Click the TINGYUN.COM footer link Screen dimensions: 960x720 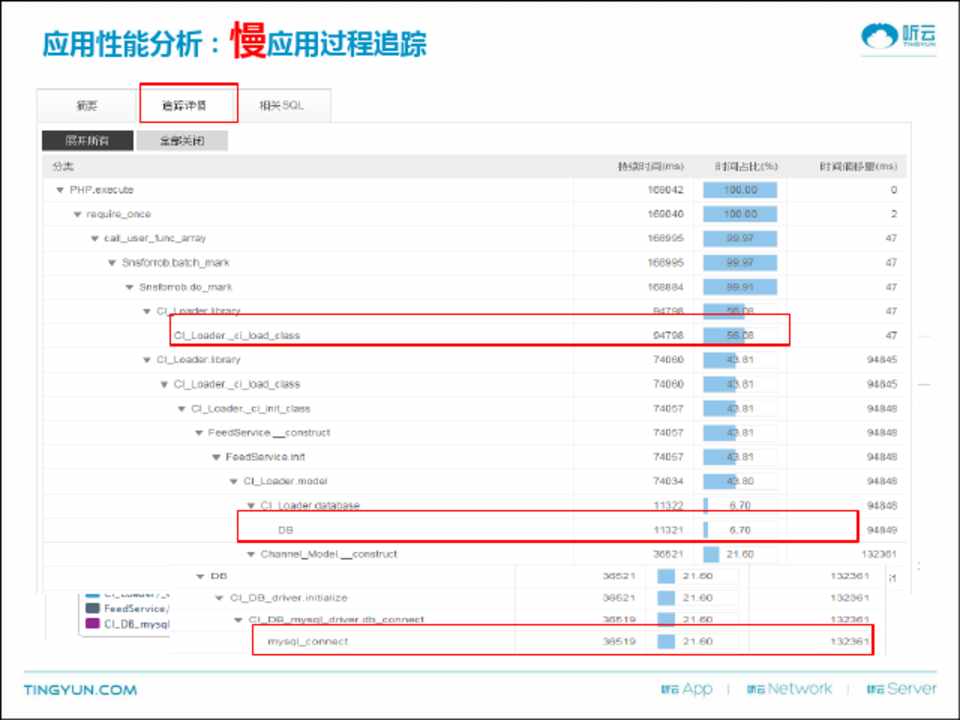80,690
